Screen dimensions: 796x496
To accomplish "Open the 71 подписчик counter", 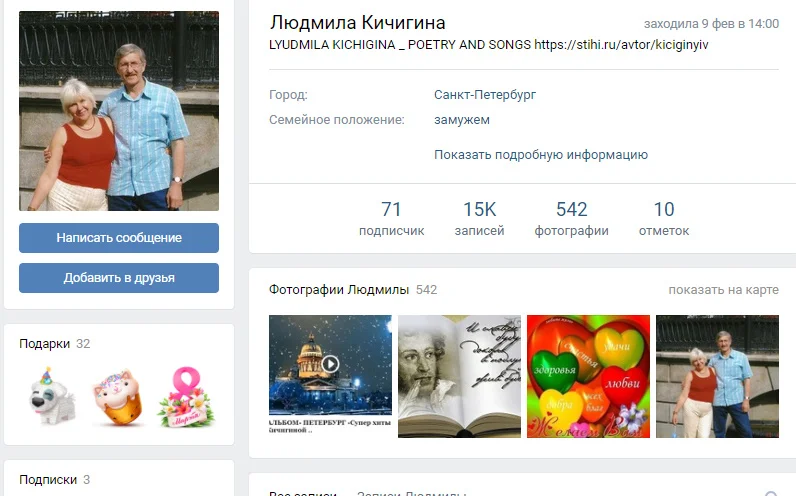I will click(x=391, y=218).
